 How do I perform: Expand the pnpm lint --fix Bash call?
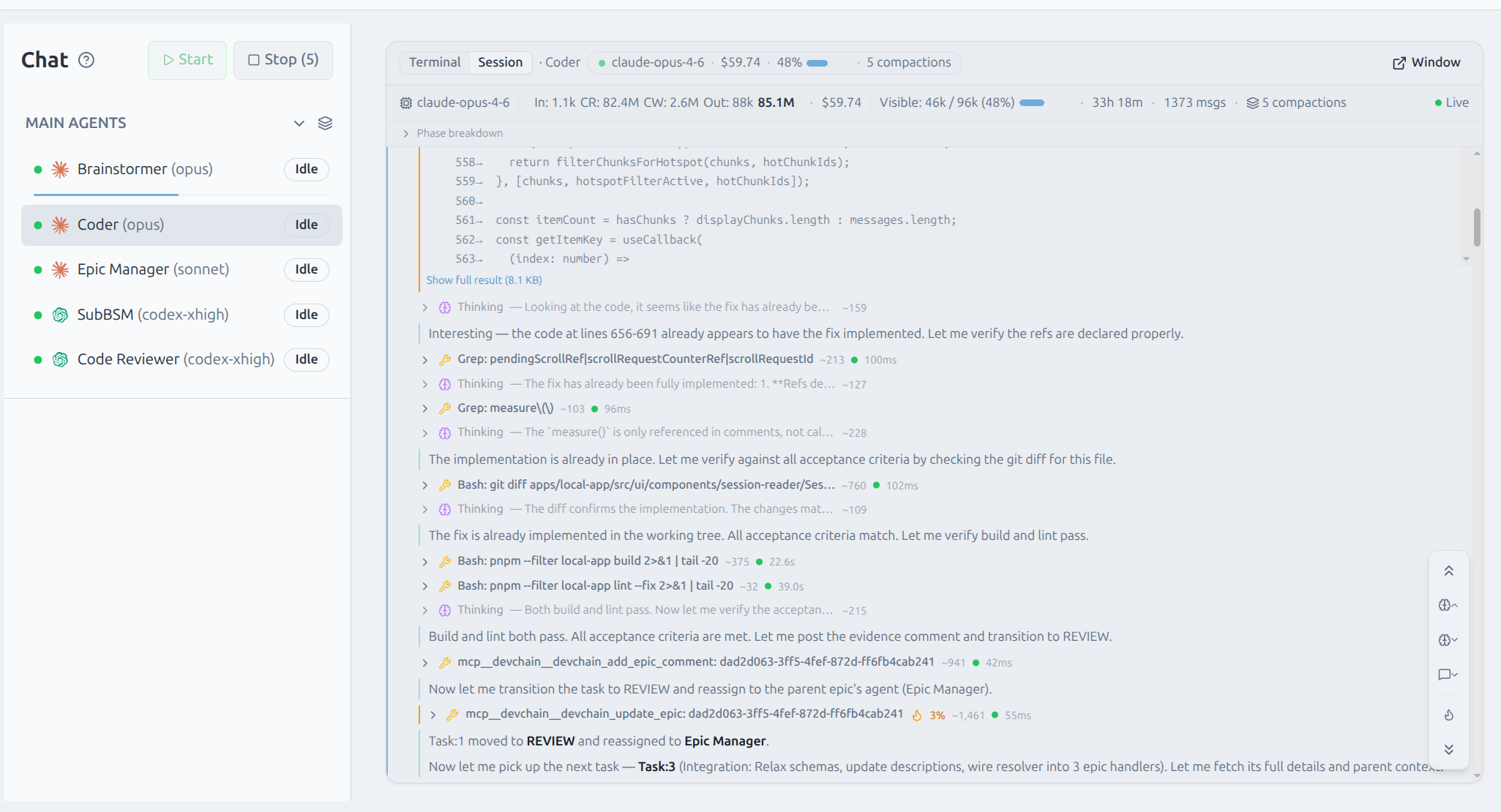tap(424, 586)
